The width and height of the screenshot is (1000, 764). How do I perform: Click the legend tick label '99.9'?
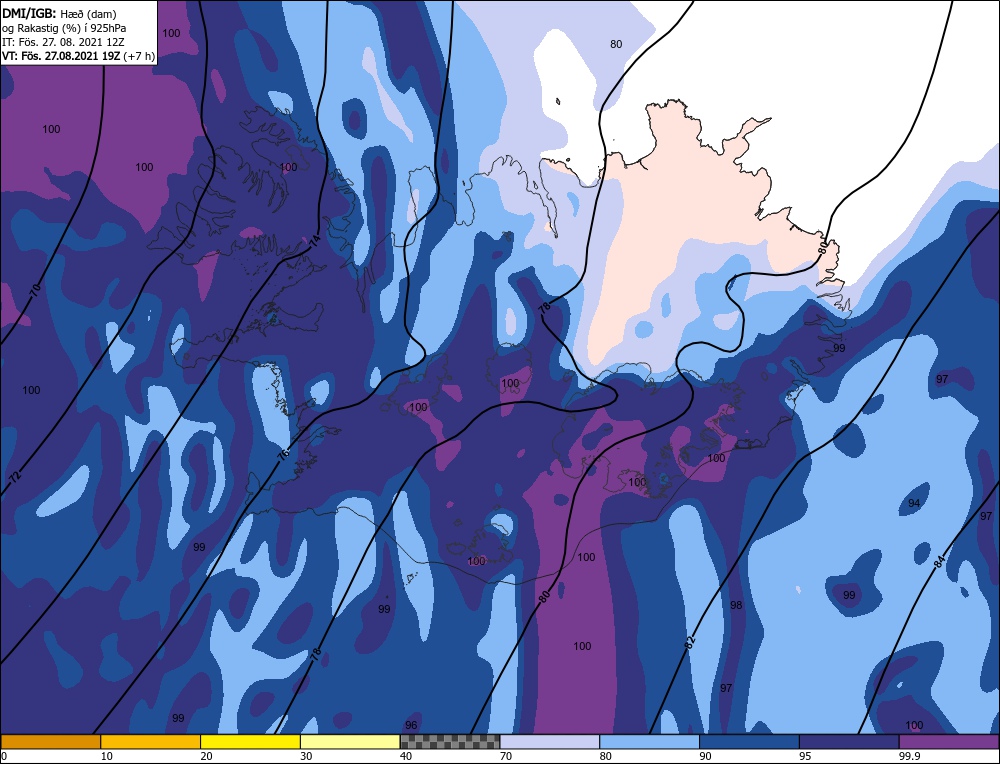coord(909,756)
